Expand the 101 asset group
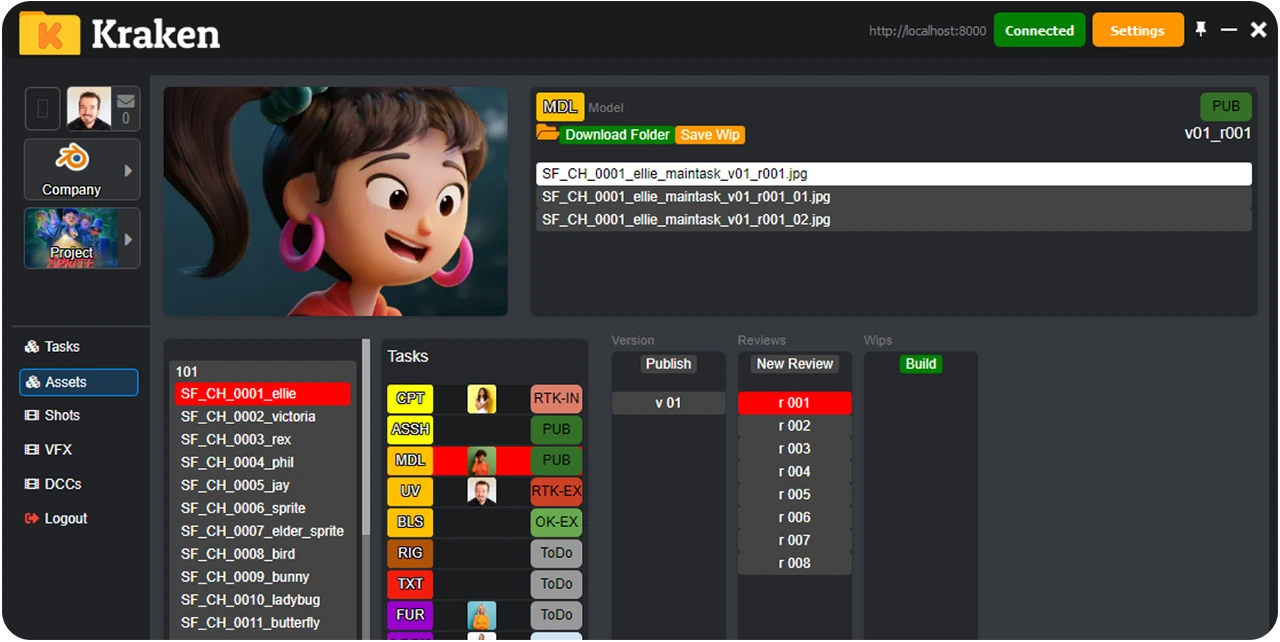 (187, 371)
